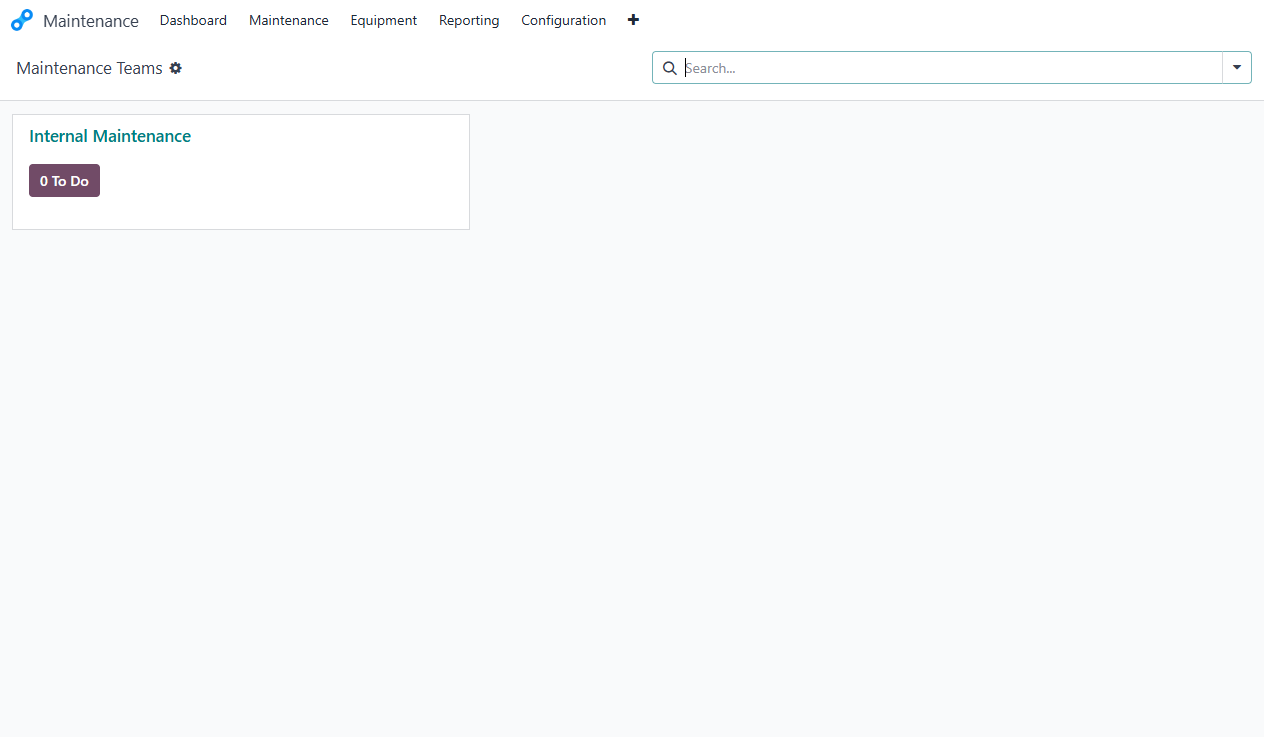Click the magnifier icon in the search bar
Viewport: 1264px width, 737px height.
[x=670, y=68]
